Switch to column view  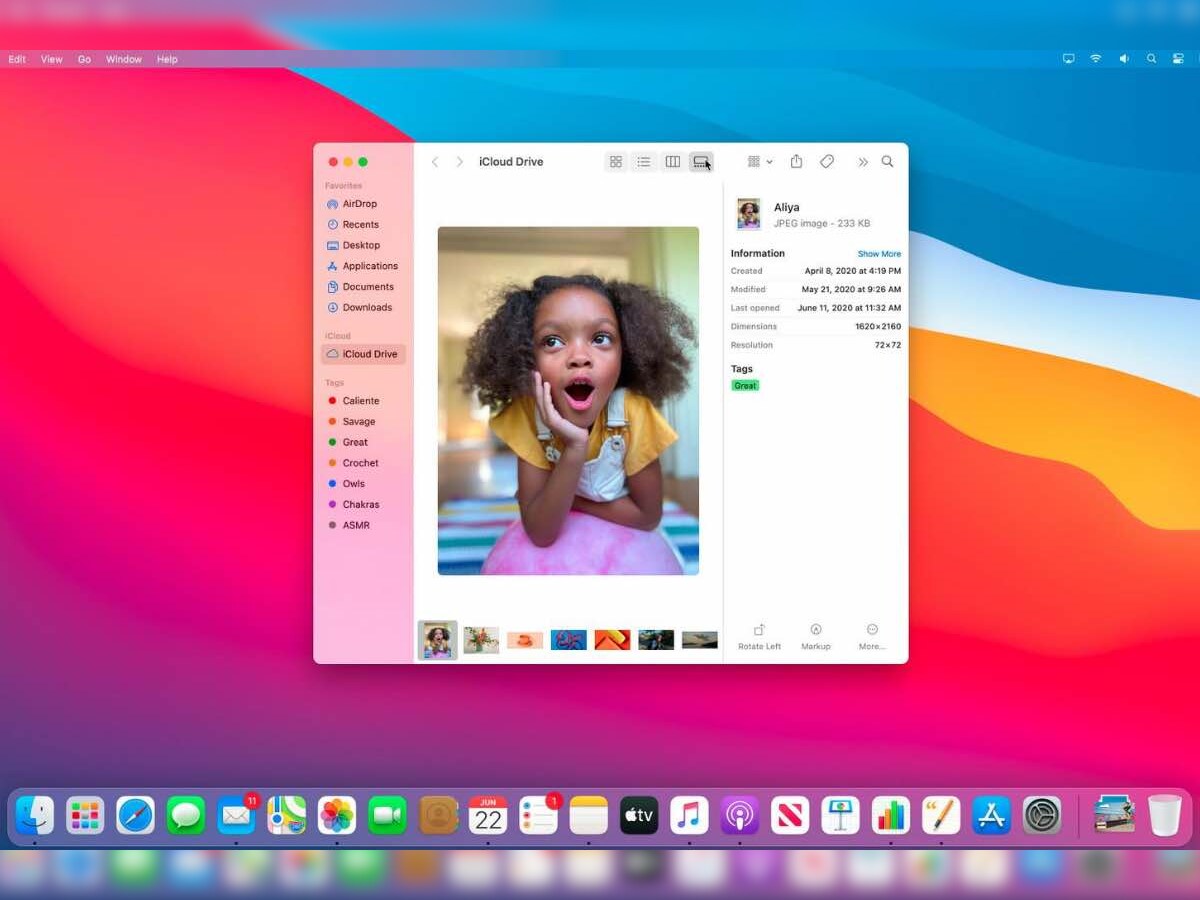point(673,162)
